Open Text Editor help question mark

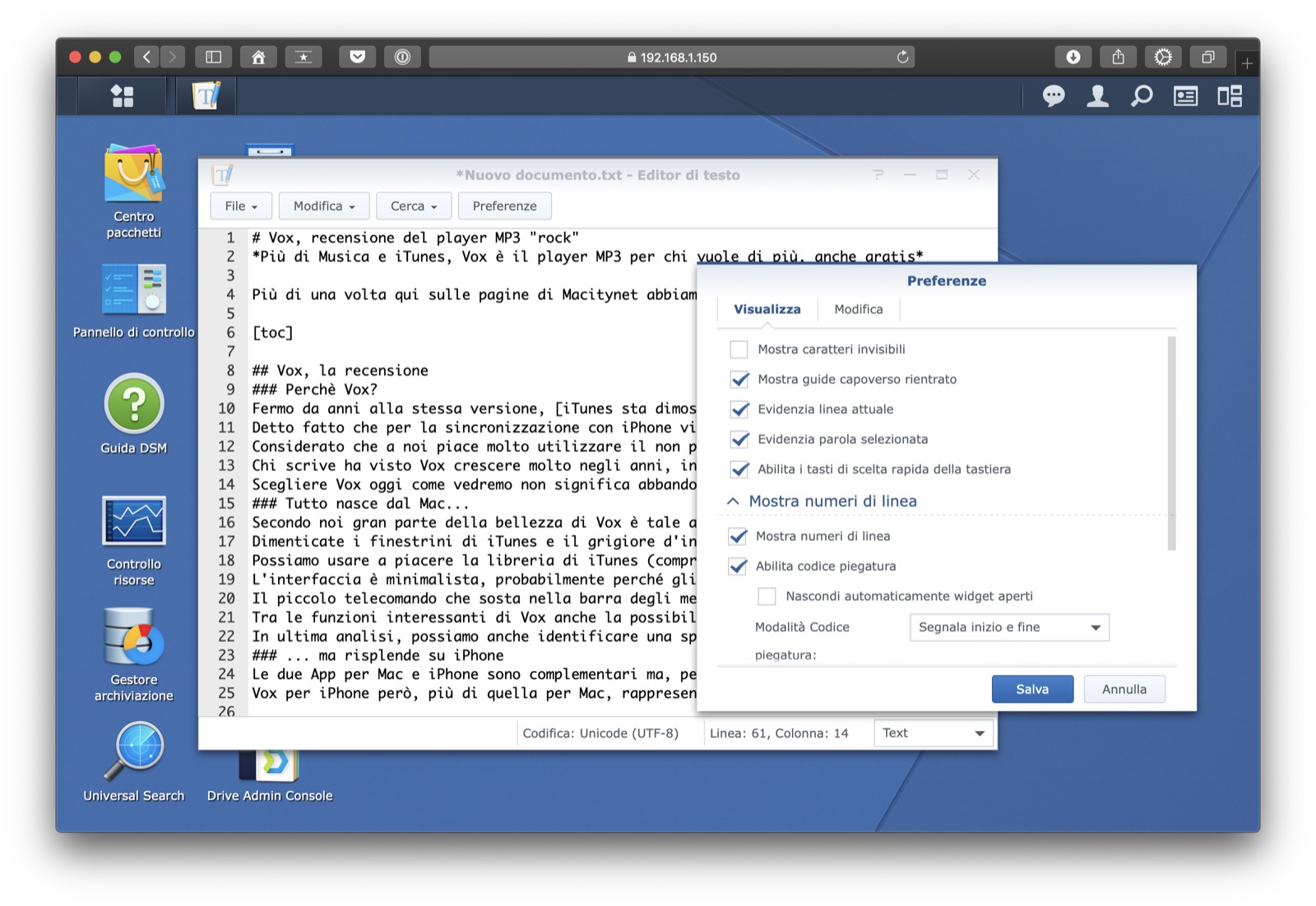tap(878, 174)
